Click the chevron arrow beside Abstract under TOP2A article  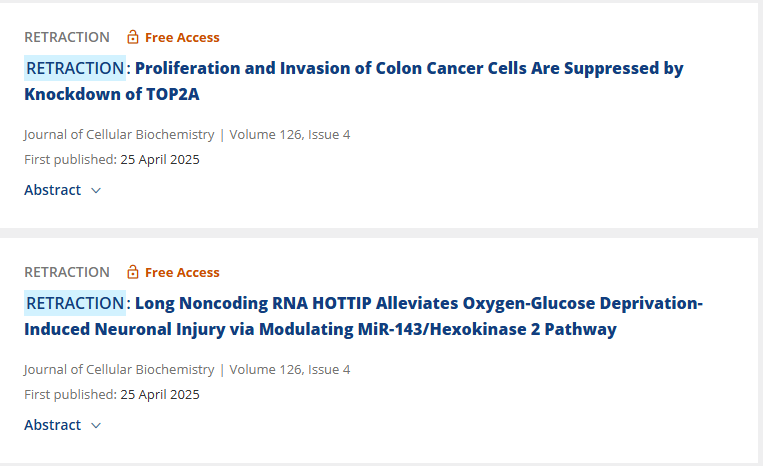click(x=96, y=190)
